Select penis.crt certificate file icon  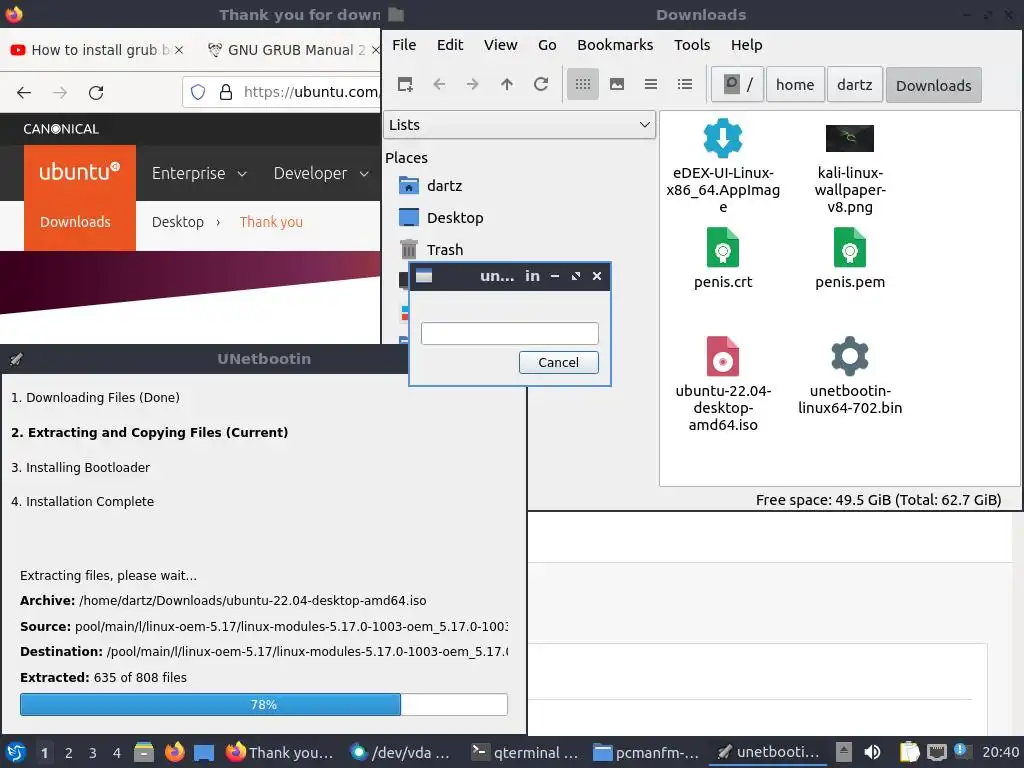[x=722, y=248]
